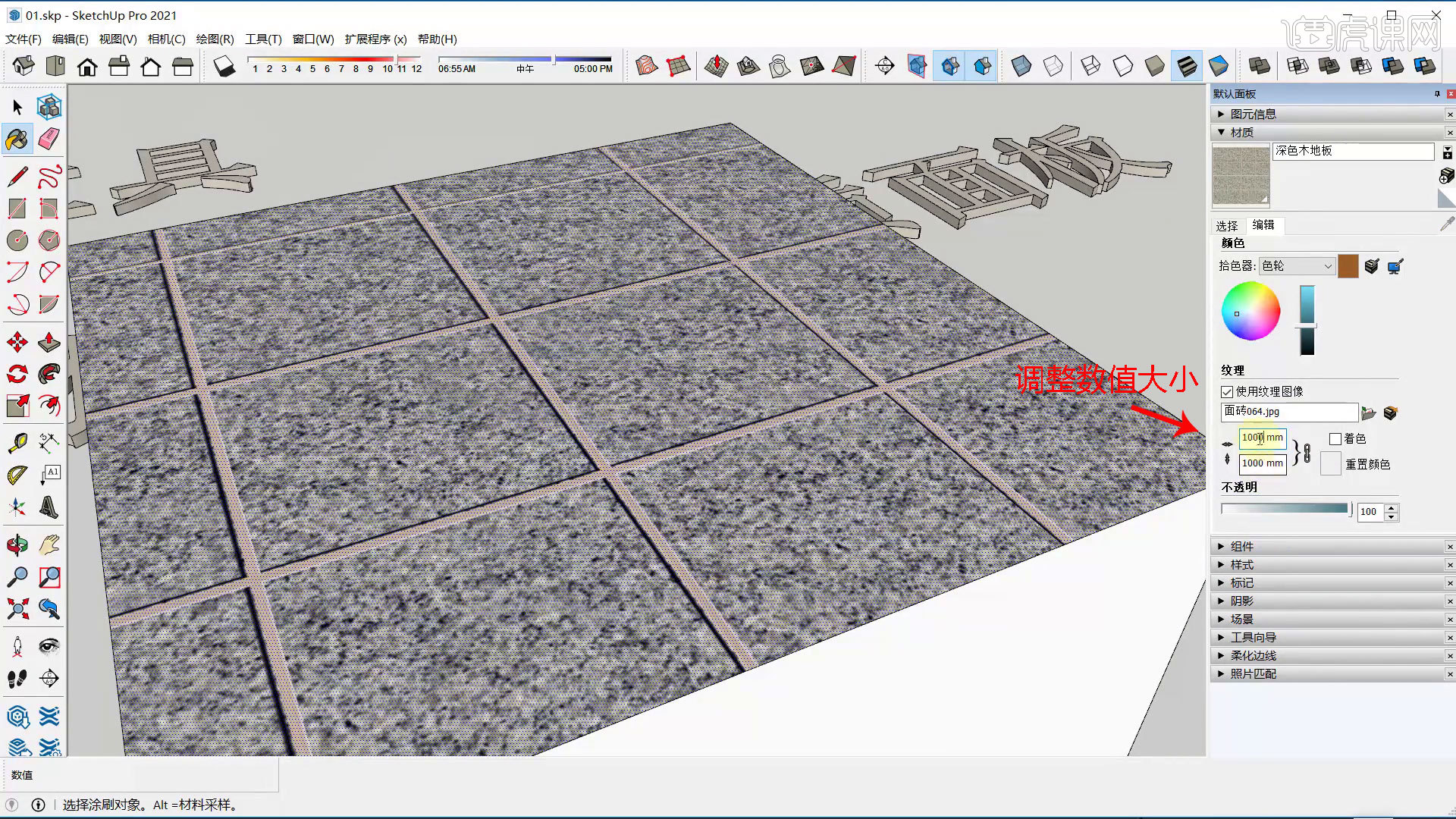The height and width of the screenshot is (819, 1456).
Task: Edit texture in external editor
Action: click(x=1390, y=413)
